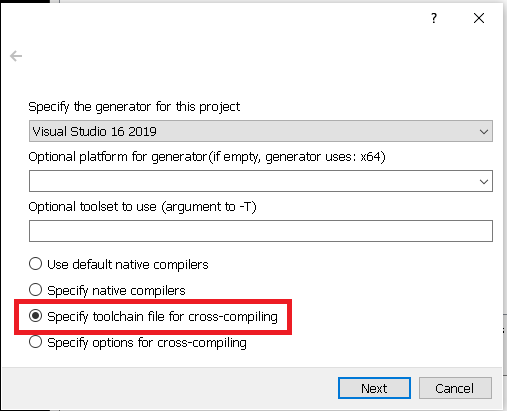This screenshot has width=507, height=411.
Task: Close the generator dialog with the X
Action: (479, 18)
